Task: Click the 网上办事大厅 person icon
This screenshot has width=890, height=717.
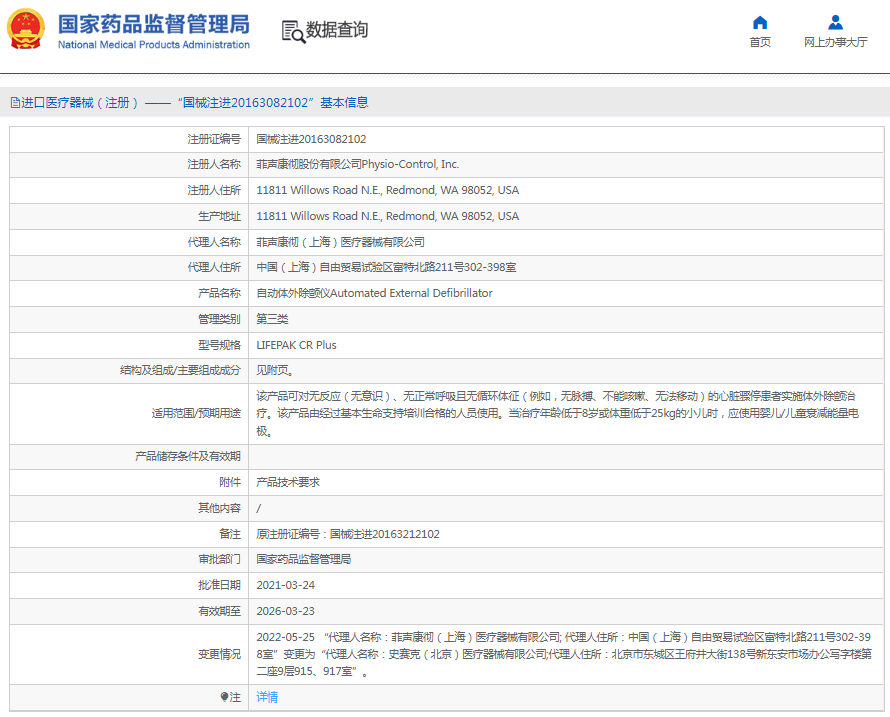Action: (835, 23)
